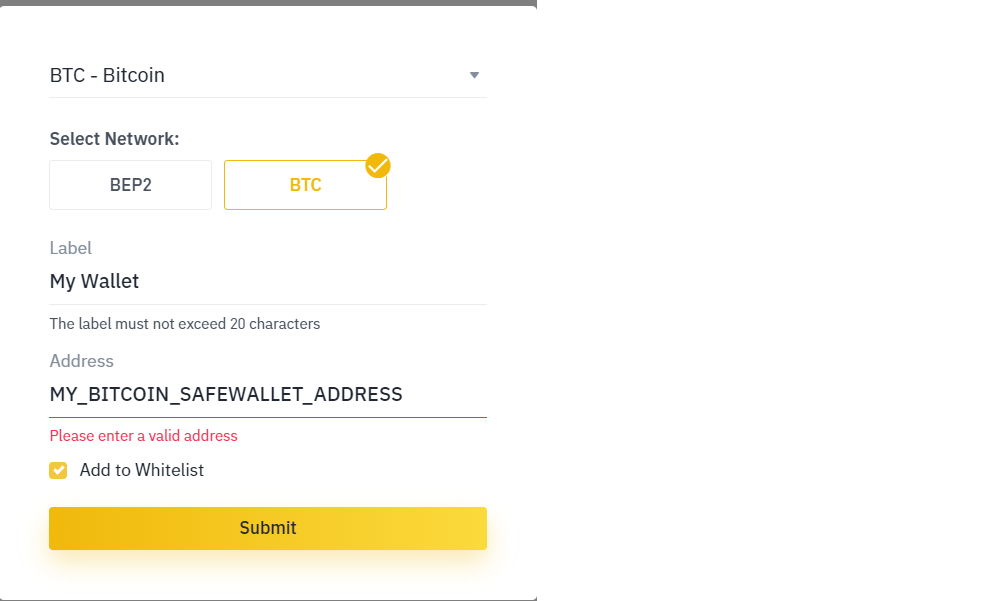
Task: Click the BTC - Bitcoin selected text
Action: [x=107, y=75]
